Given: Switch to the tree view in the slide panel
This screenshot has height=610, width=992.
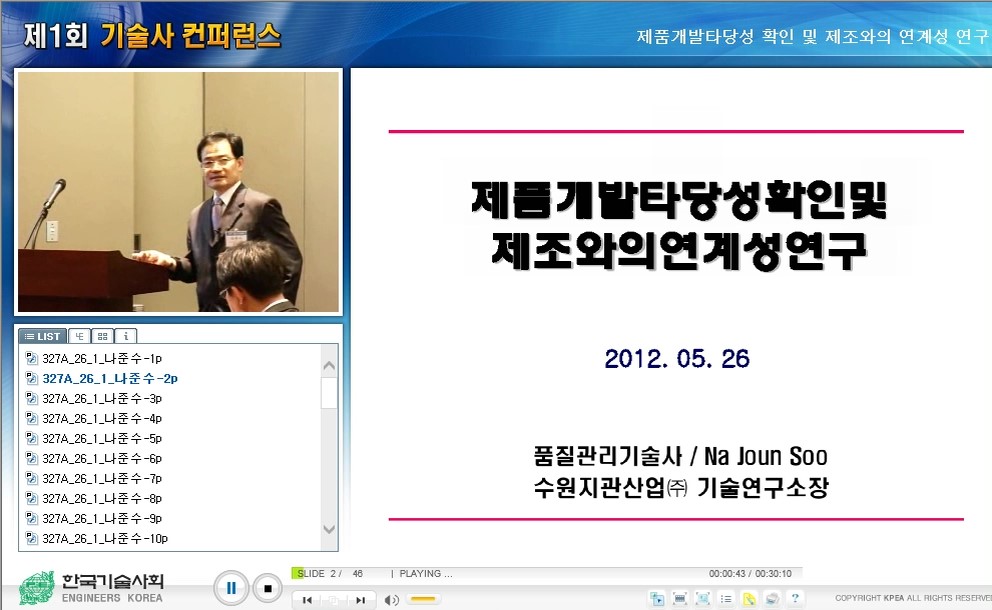Looking at the screenshot, I should point(79,335).
